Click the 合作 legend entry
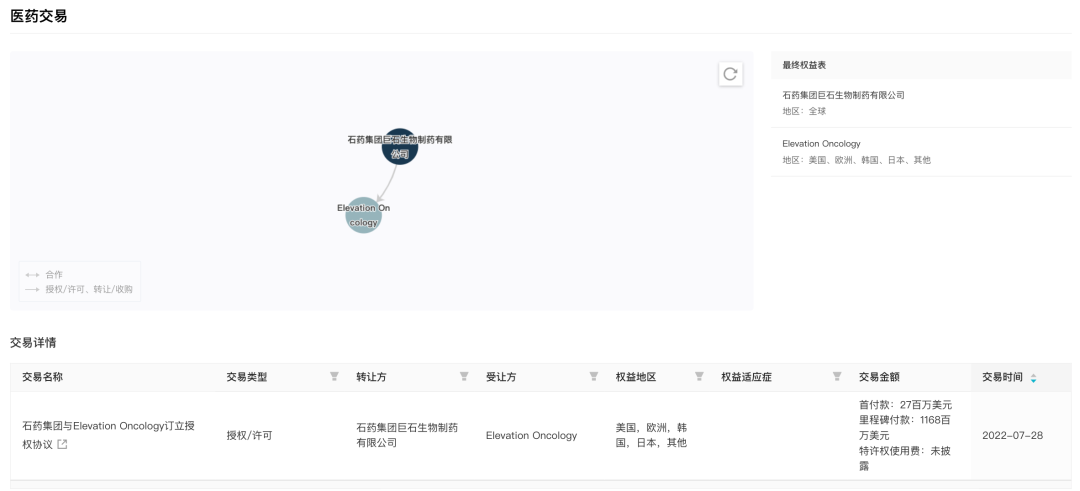 [43, 275]
